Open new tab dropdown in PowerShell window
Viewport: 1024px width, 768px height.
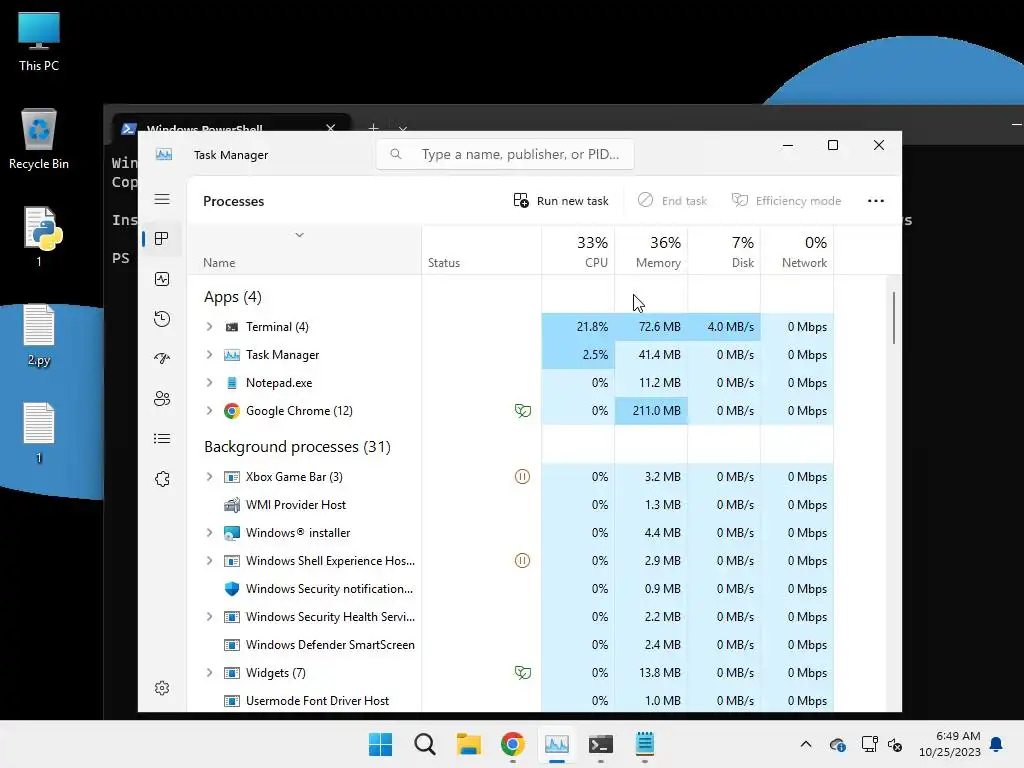click(403, 129)
